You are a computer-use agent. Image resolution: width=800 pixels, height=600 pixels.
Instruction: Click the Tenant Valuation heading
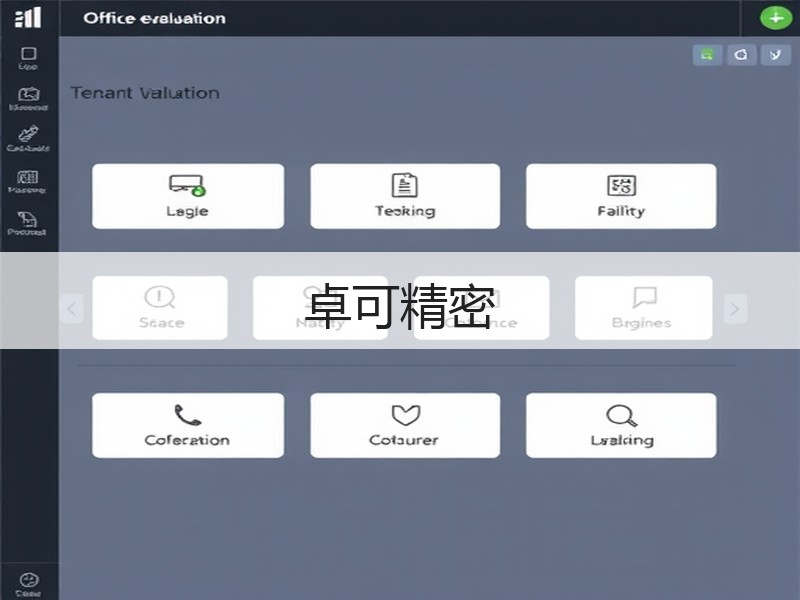pyautogui.click(x=145, y=93)
